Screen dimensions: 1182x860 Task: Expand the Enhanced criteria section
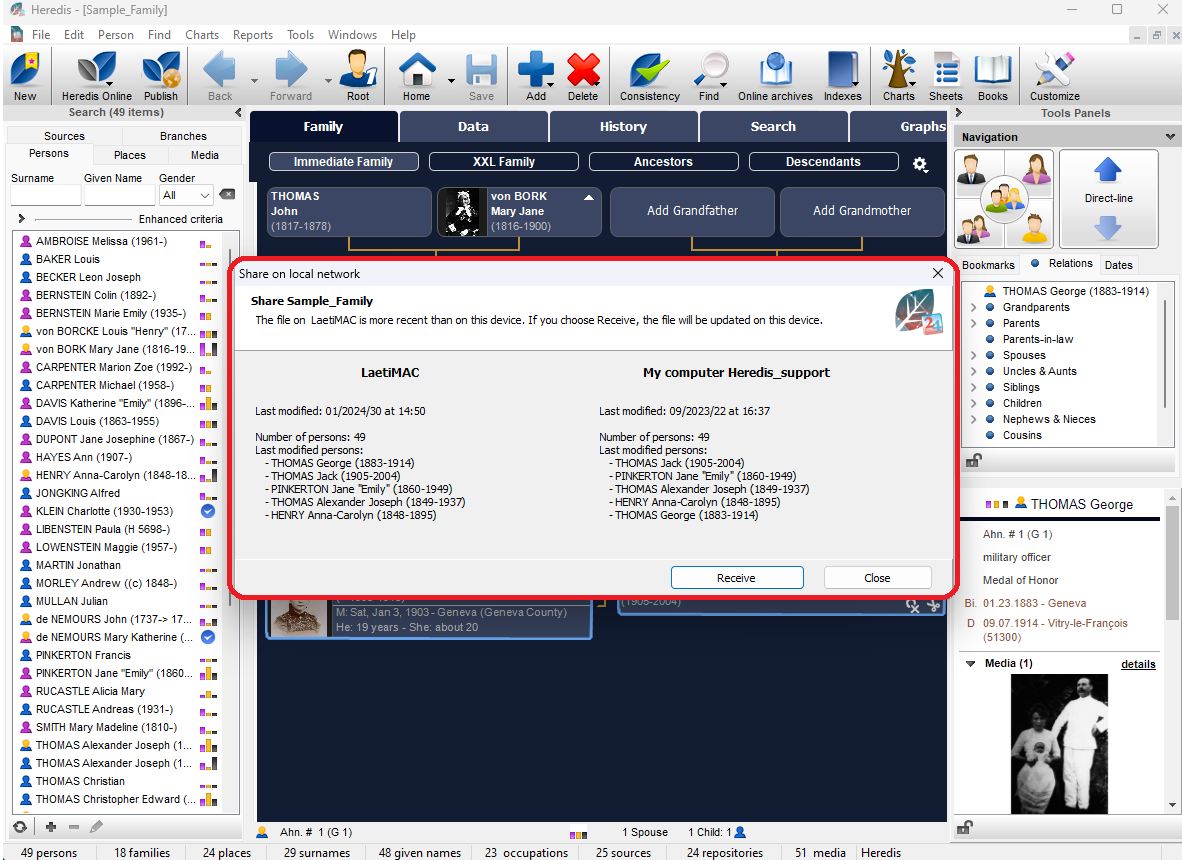click(x=21, y=219)
